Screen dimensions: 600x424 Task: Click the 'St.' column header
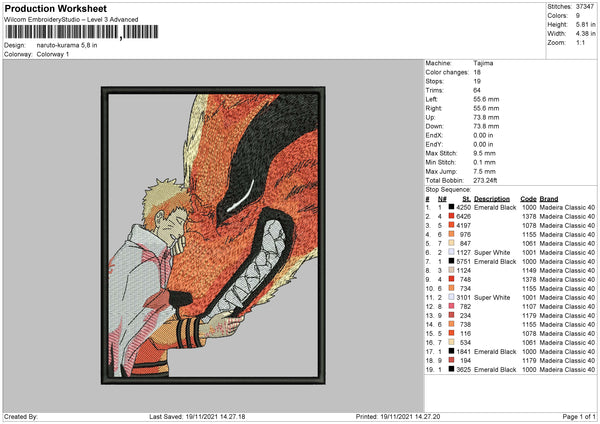[x=466, y=199]
